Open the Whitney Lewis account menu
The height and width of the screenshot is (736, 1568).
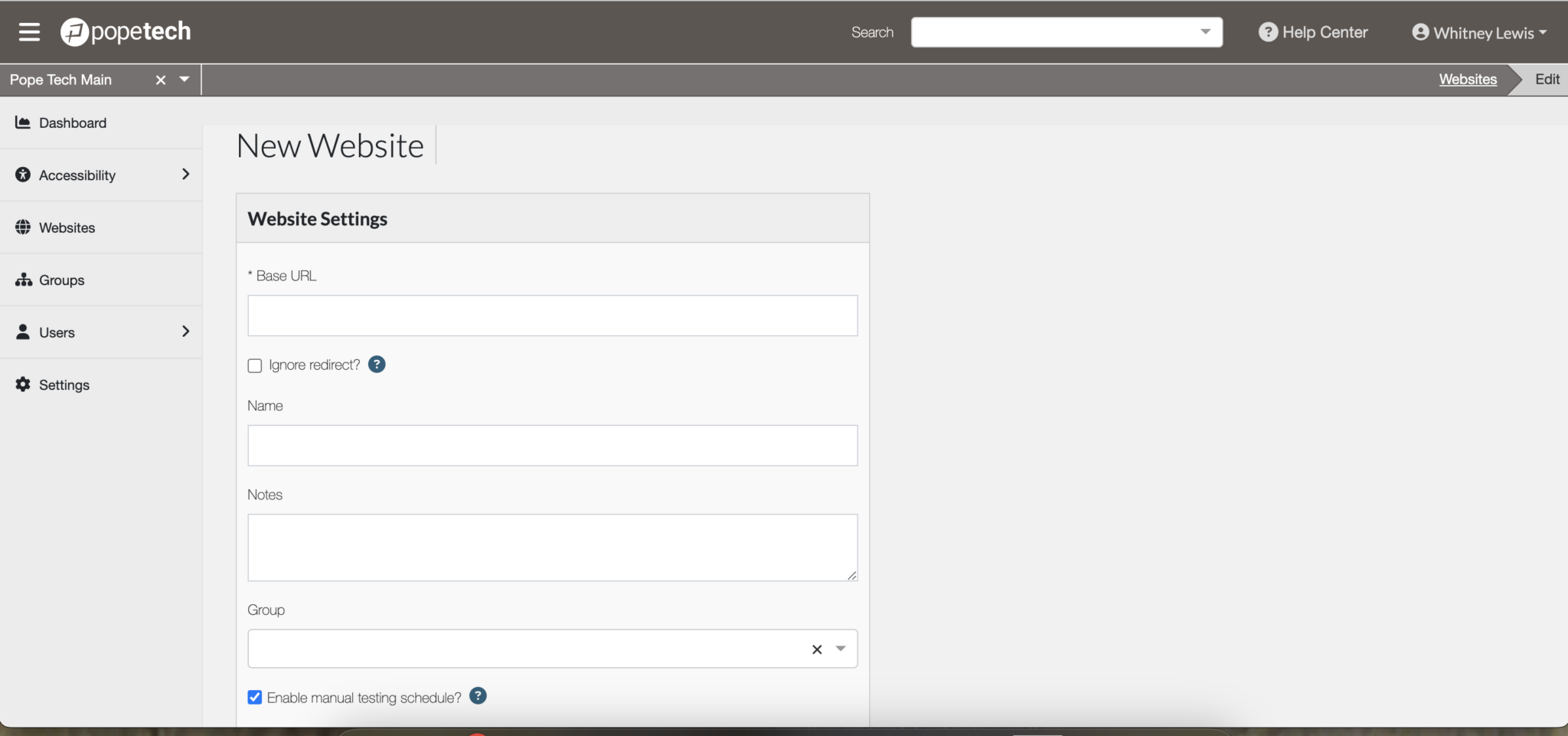[1478, 32]
